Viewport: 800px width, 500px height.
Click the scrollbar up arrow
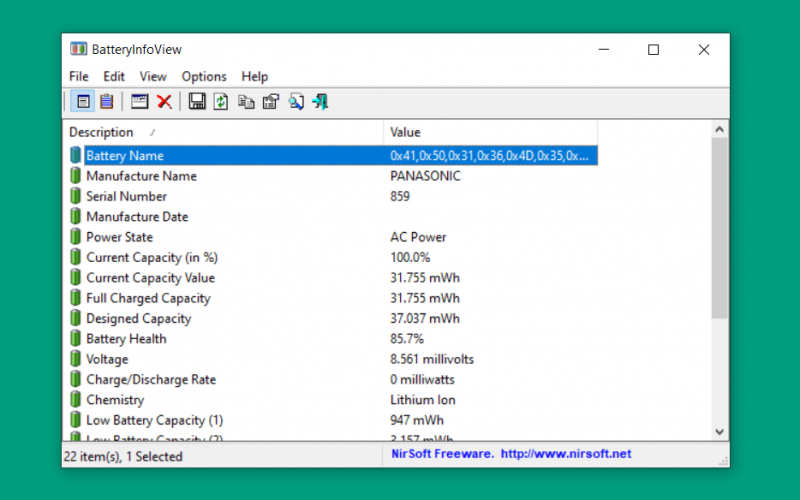[719, 130]
